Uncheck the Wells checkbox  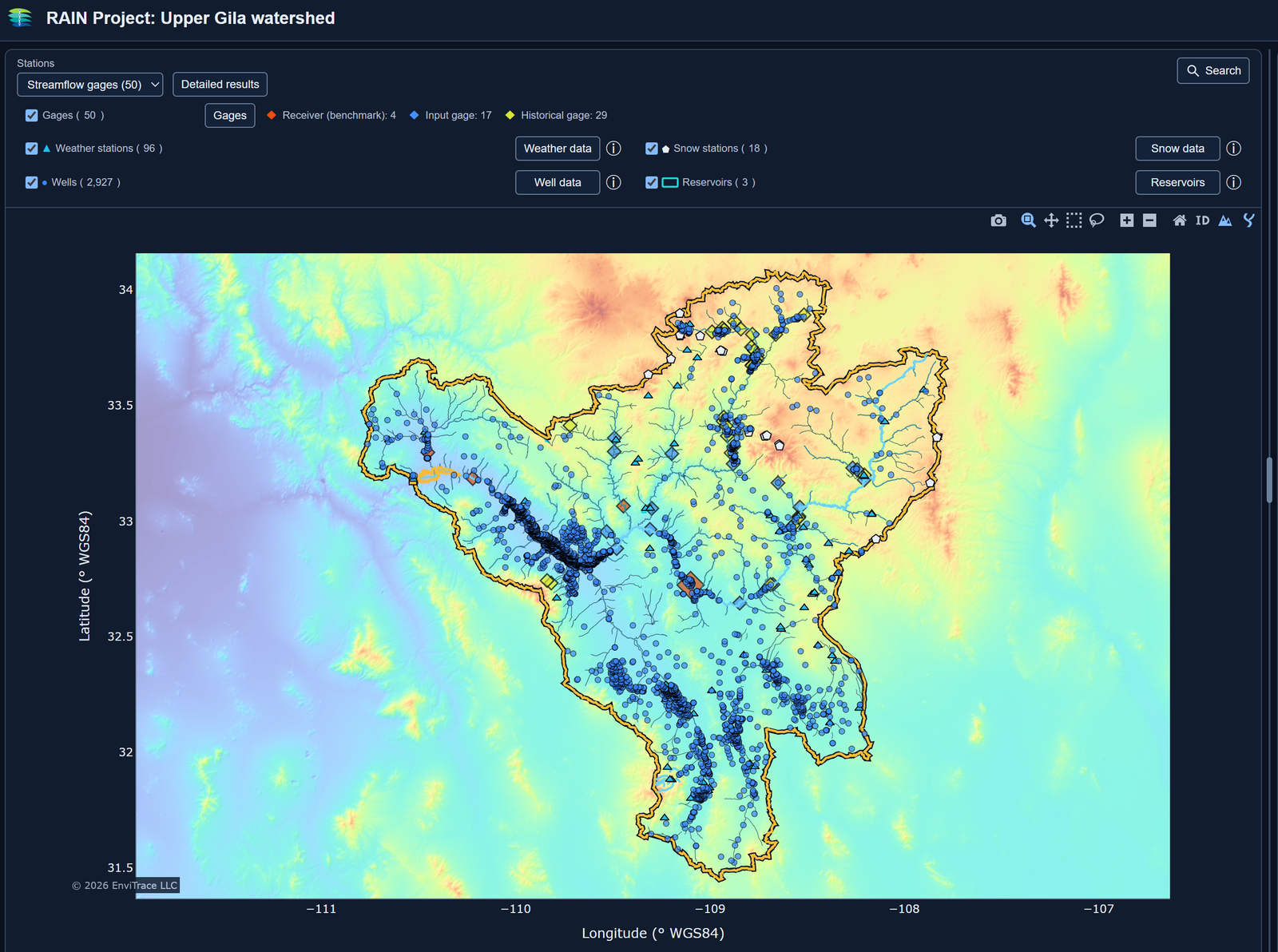point(32,182)
